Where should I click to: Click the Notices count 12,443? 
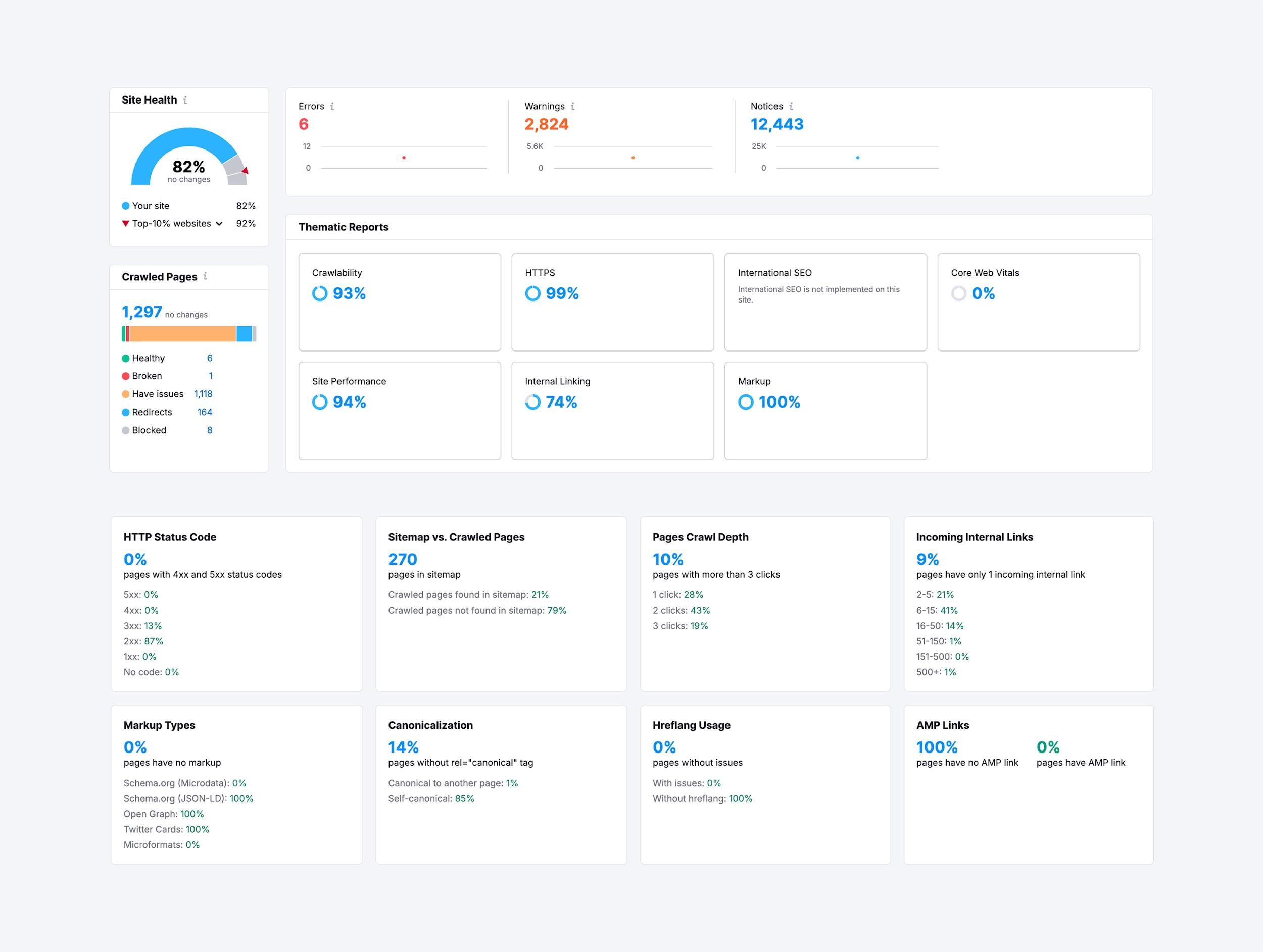(777, 124)
